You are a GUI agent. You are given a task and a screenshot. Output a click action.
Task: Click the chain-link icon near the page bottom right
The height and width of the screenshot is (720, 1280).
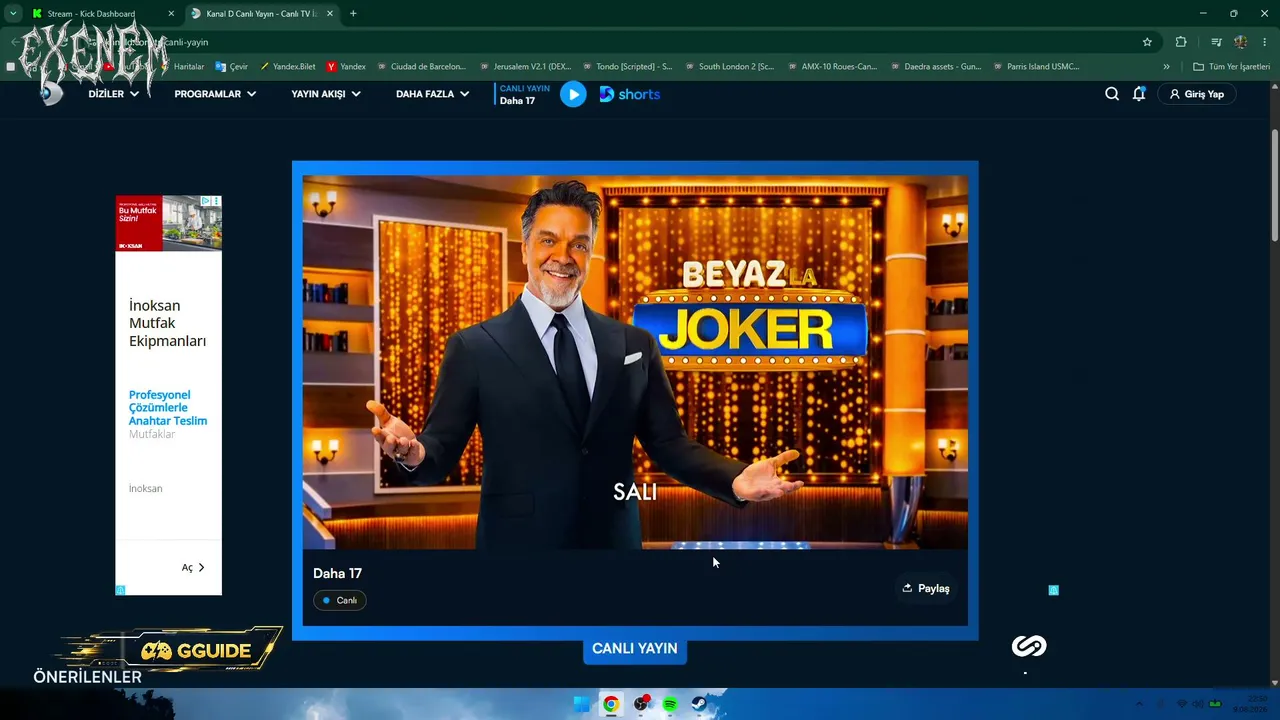1028,646
